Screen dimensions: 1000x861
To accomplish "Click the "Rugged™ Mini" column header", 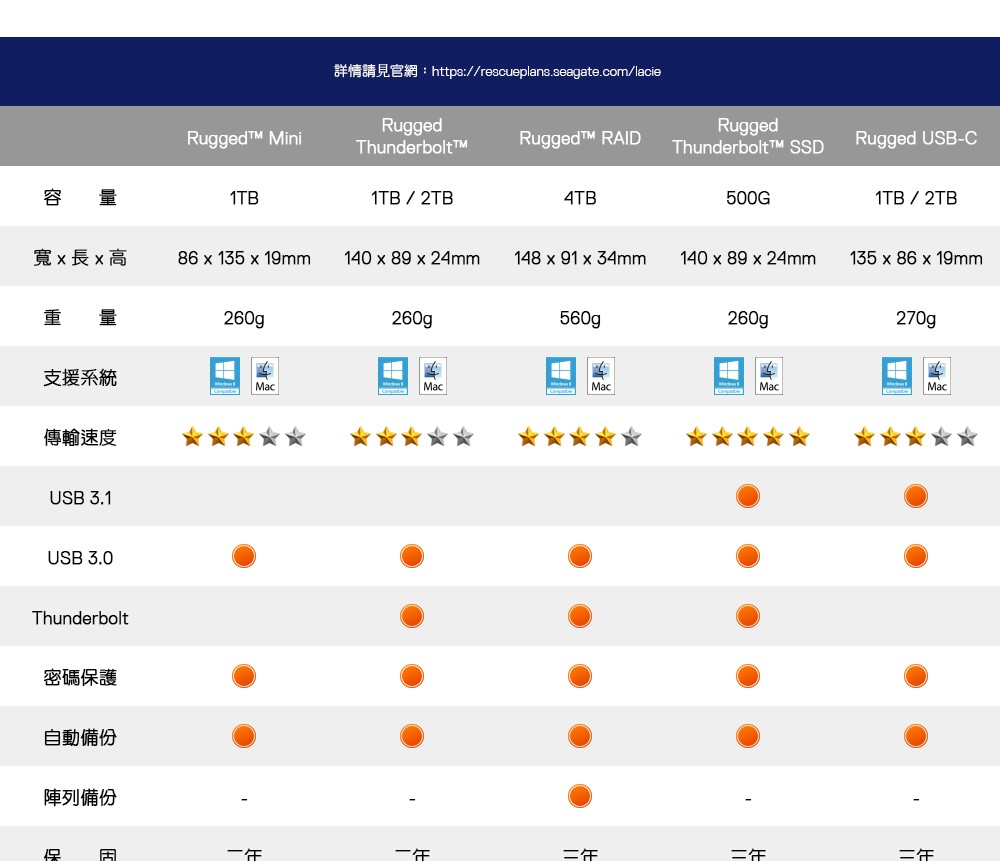I will [244, 138].
